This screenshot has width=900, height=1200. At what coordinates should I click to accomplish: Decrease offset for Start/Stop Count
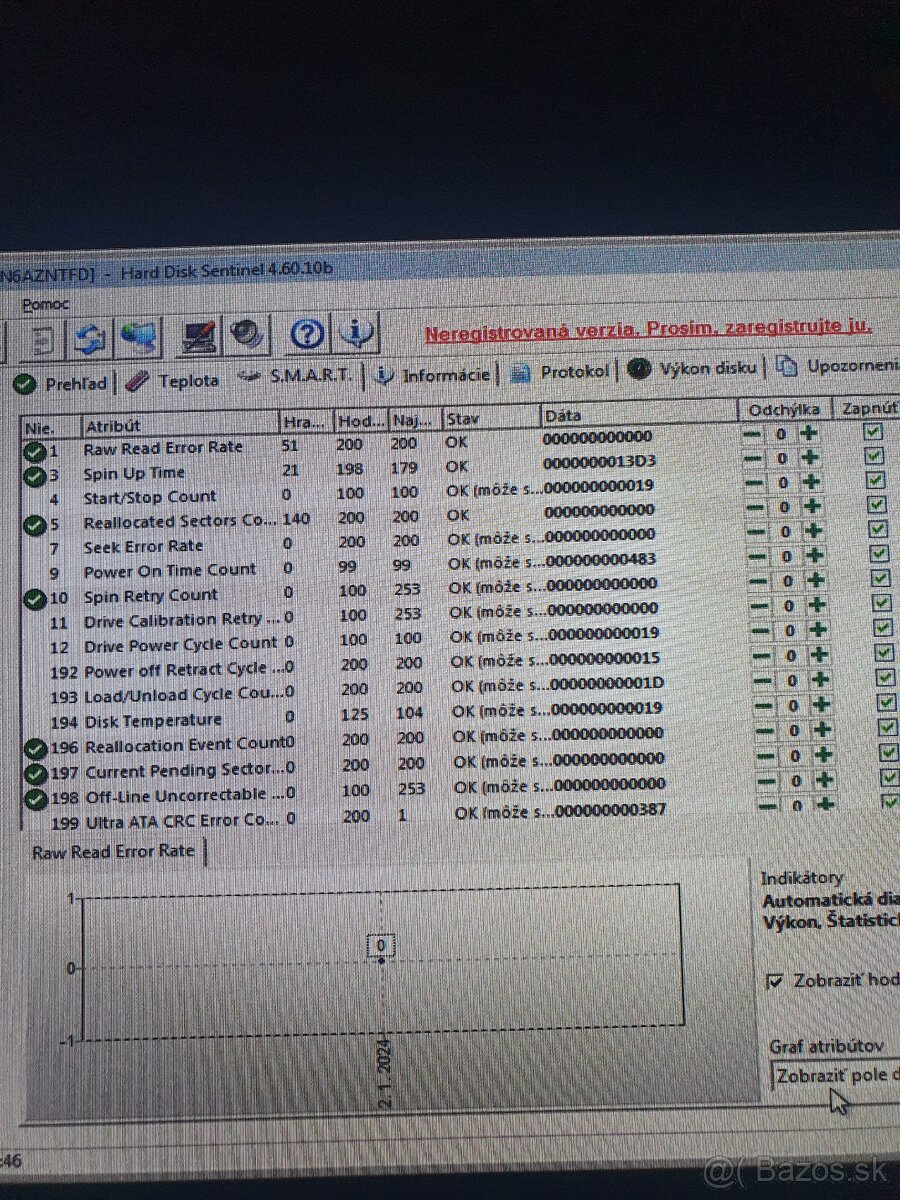click(754, 482)
